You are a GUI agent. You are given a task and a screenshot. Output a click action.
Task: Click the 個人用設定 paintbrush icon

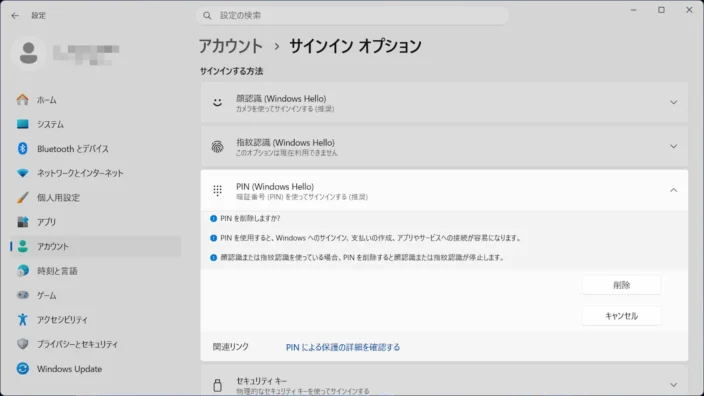(x=22, y=197)
